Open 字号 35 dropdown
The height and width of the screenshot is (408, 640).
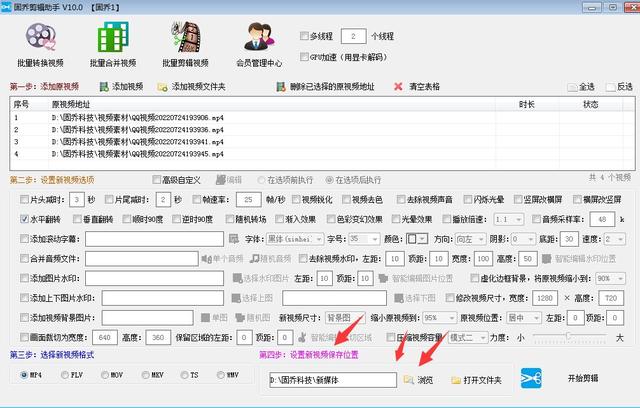364,239
